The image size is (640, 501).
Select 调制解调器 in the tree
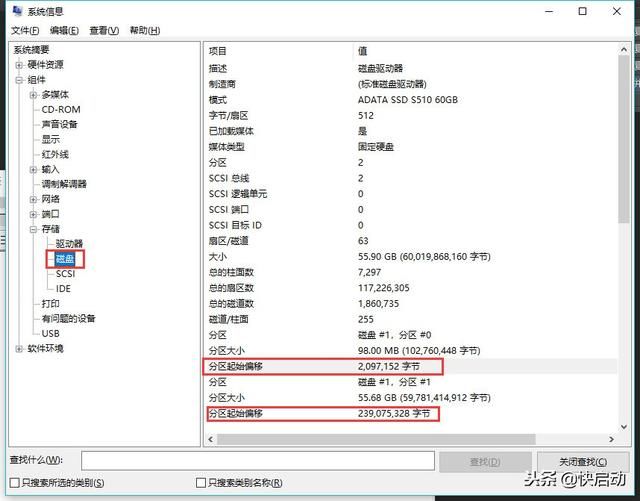[x=64, y=184]
